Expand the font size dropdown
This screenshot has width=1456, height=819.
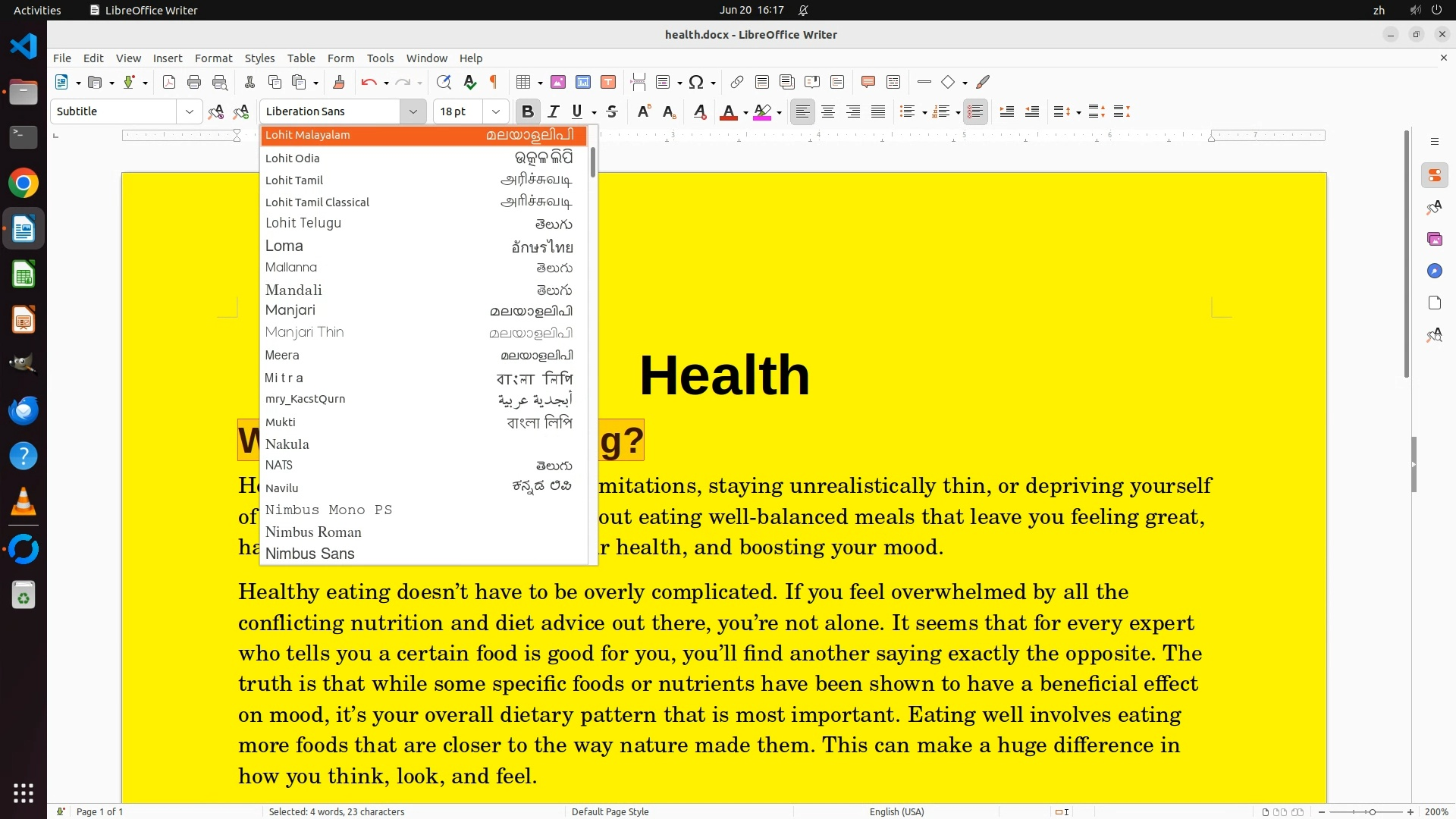pos(496,111)
